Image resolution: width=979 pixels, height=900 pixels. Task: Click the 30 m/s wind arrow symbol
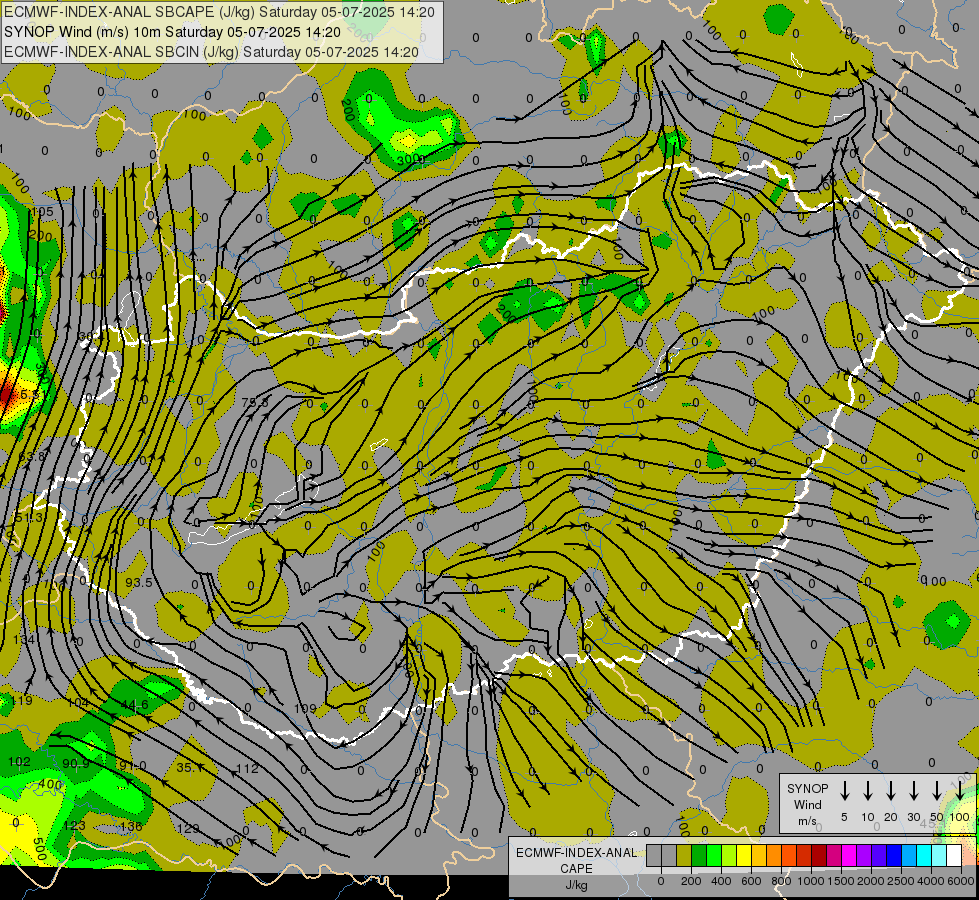914,791
